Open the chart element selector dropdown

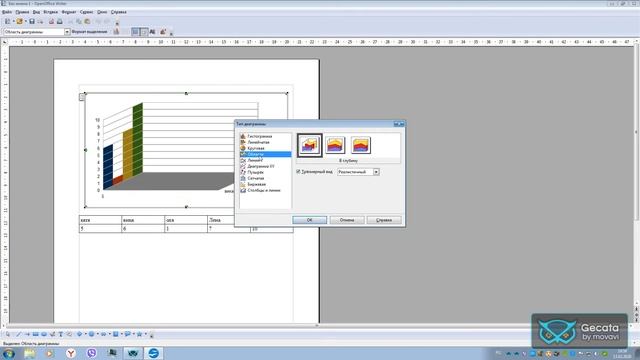click(x=67, y=32)
